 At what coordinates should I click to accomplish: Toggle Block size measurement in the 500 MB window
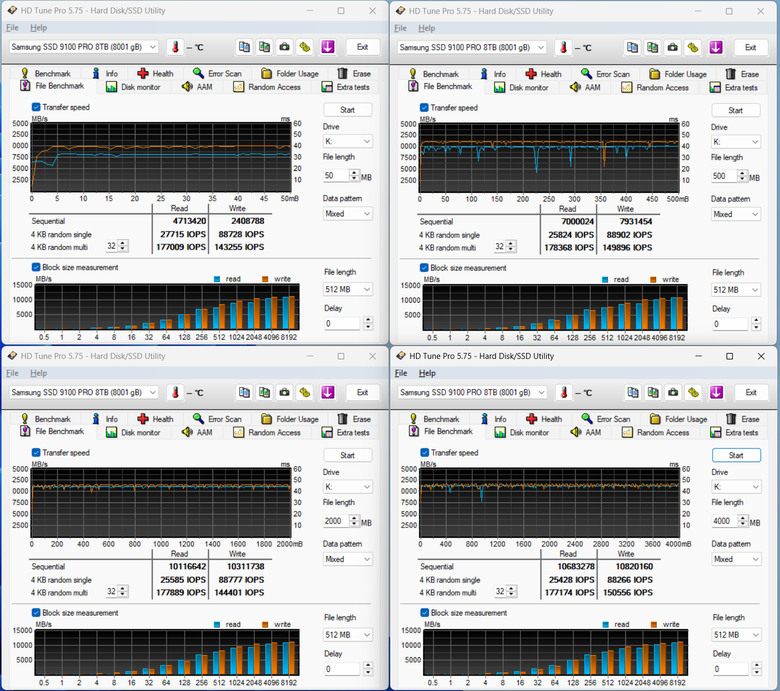pyautogui.click(x=424, y=268)
